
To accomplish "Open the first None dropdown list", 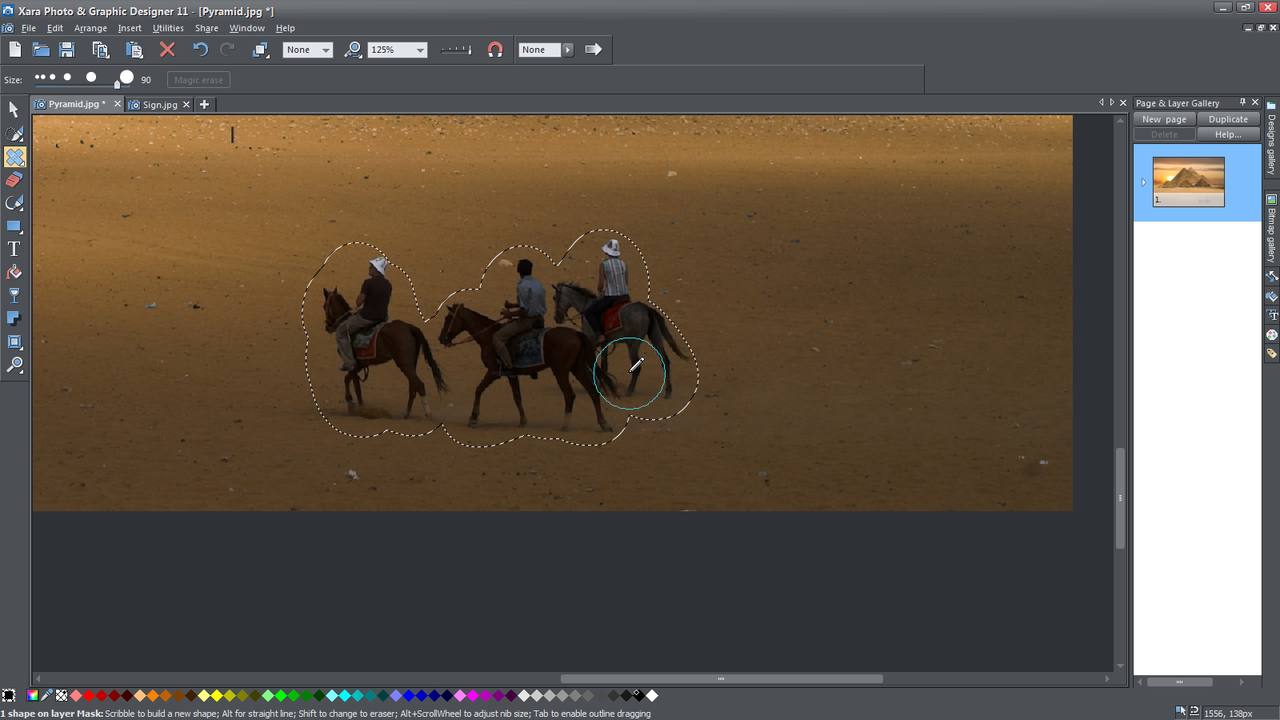I will pyautogui.click(x=326, y=50).
